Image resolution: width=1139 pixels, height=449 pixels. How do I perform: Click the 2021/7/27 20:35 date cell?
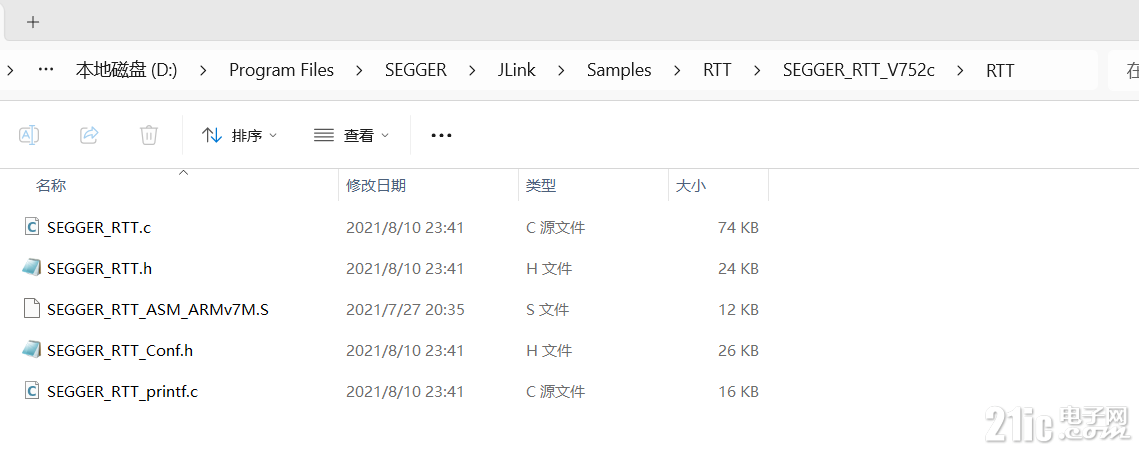(x=405, y=310)
